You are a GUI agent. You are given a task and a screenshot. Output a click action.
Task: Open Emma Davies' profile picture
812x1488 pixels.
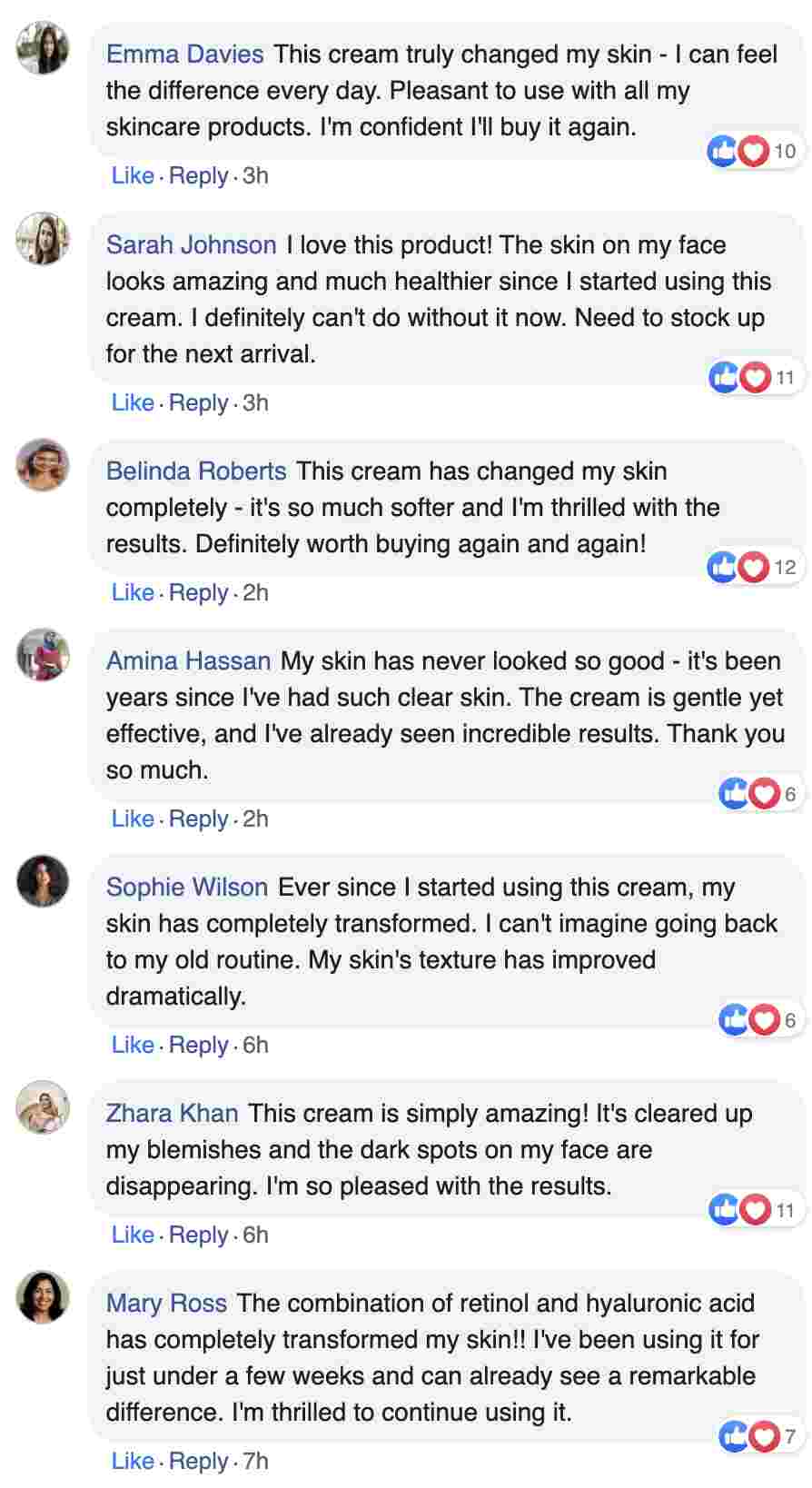[43, 48]
